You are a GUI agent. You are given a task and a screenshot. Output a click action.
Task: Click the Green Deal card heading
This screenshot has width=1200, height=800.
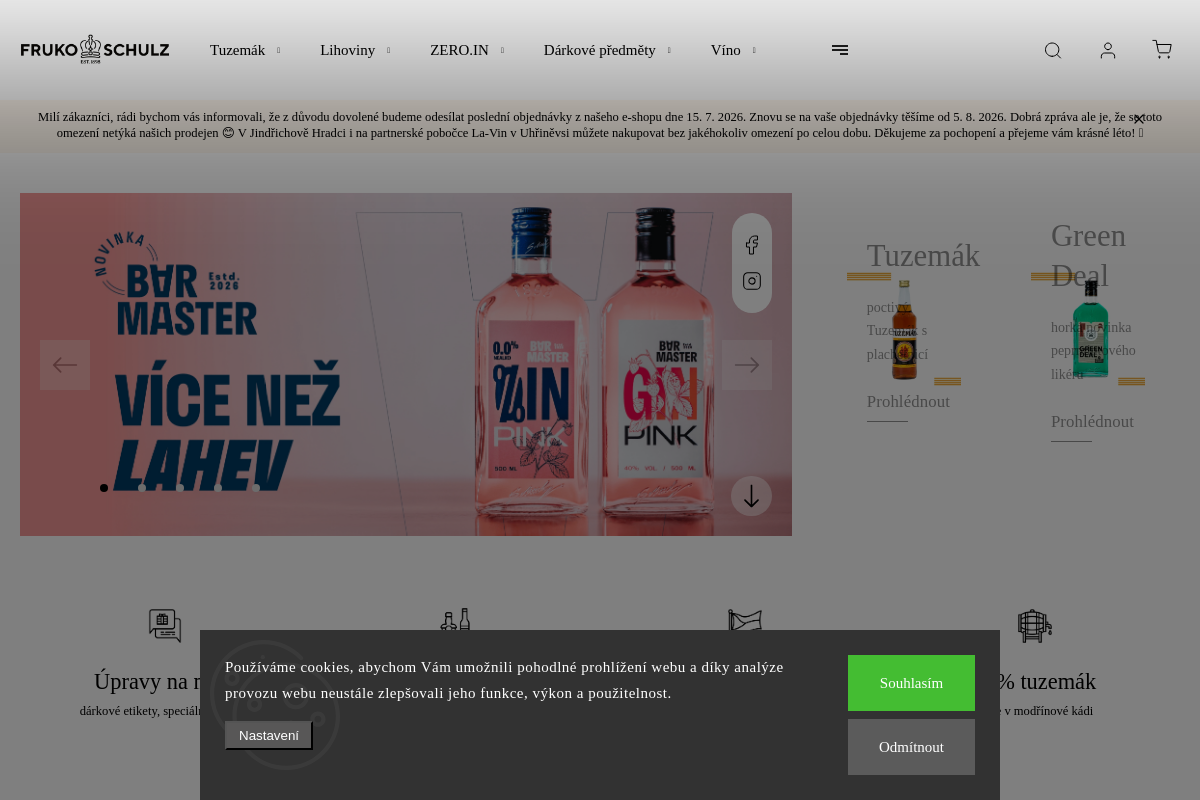pos(1089,255)
